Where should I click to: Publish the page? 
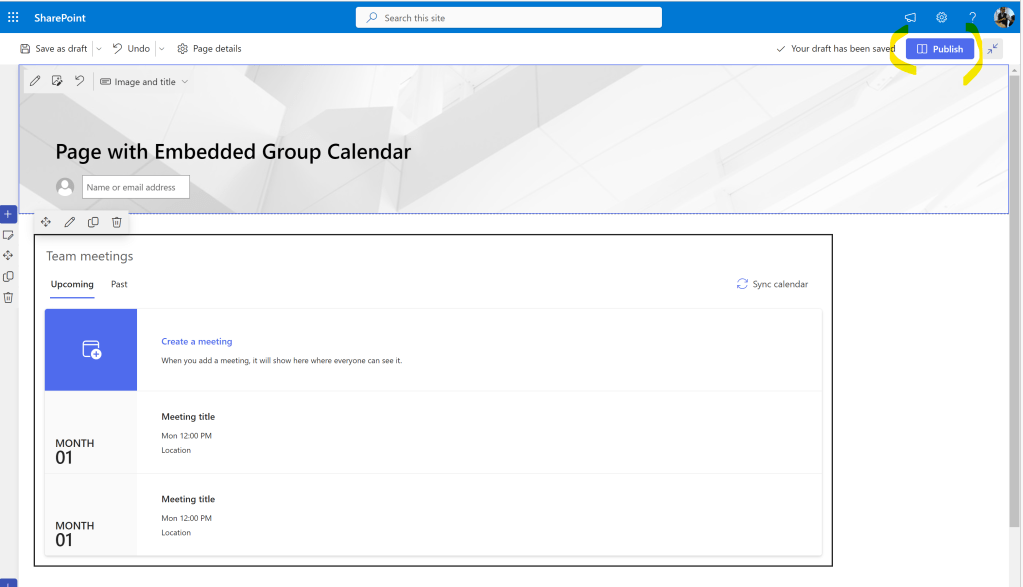pos(940,48)
